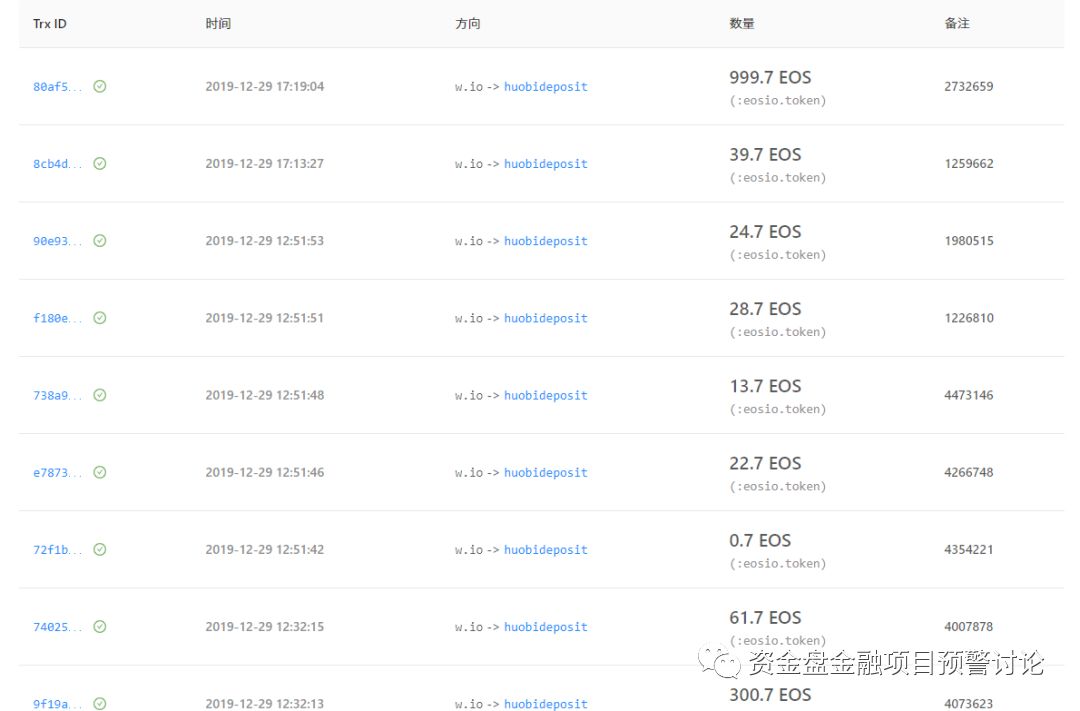Open huobideposit account in 12:51:48 row

coord(546,395)
